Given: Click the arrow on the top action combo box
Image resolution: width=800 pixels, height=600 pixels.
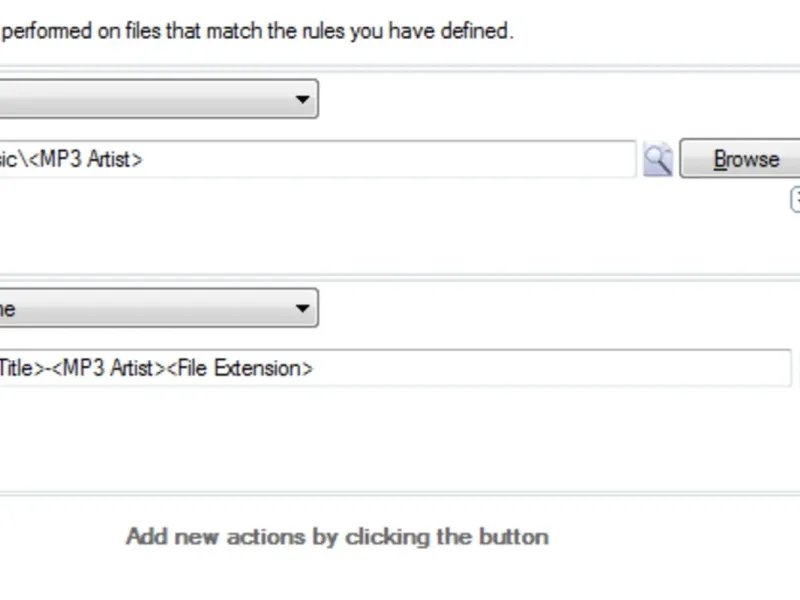Looking at the screenshot, I should pos(302,99).
